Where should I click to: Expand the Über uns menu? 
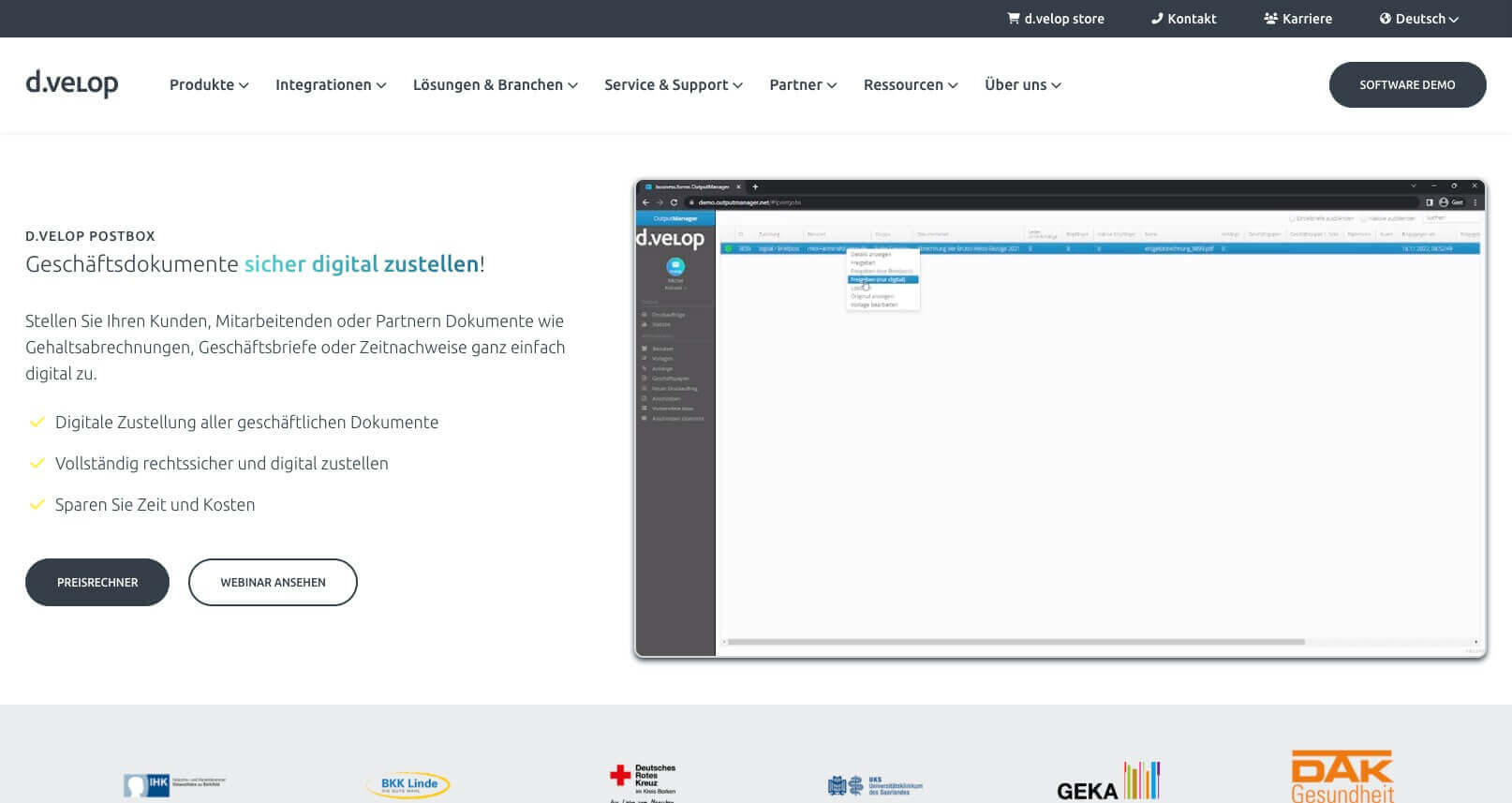point(1023,84)
